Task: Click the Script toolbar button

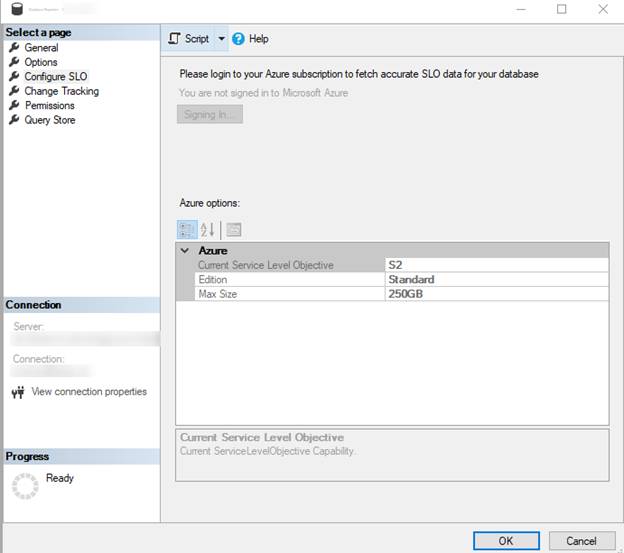Action: 189,39
